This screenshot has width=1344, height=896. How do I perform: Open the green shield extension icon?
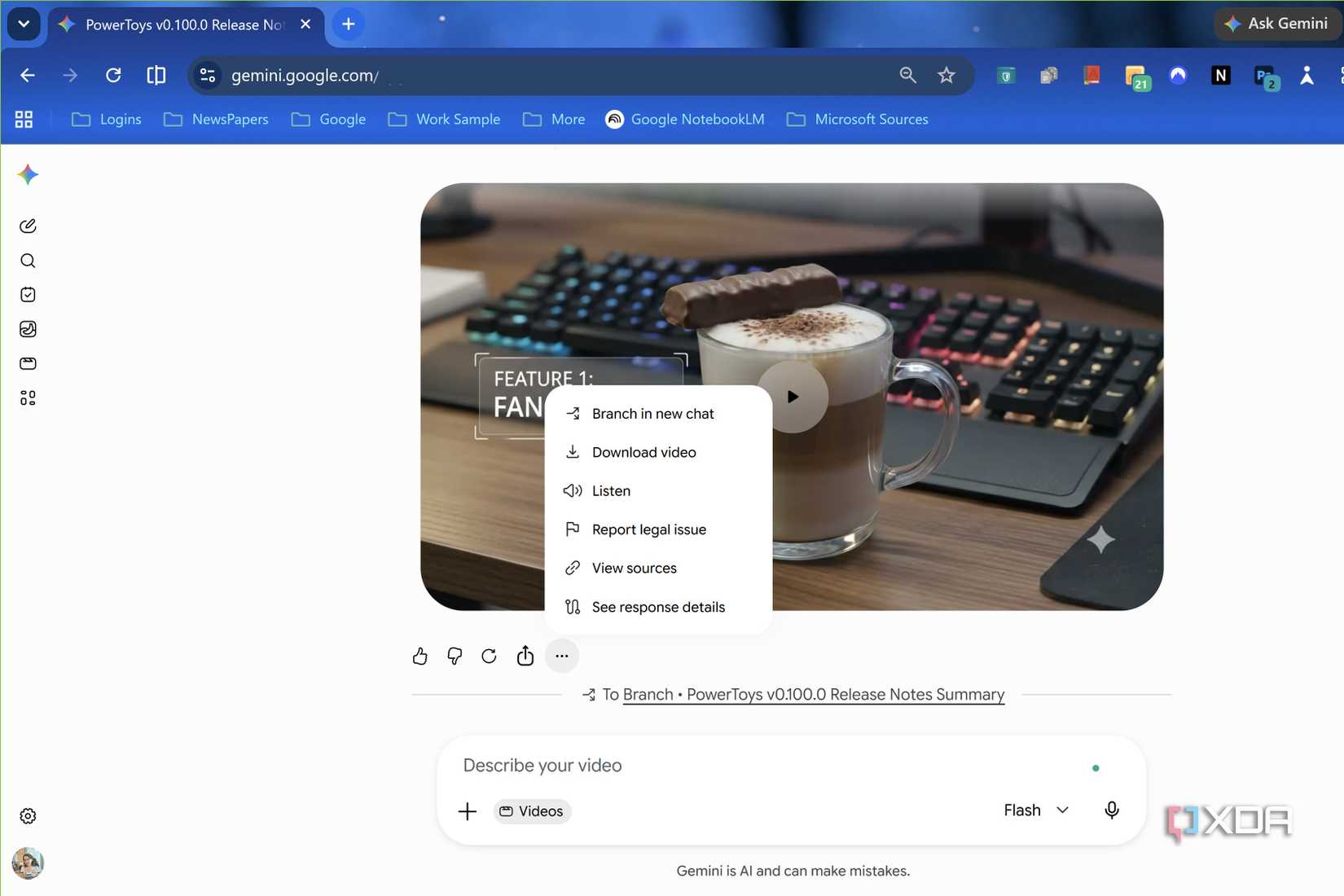pos(1007,76)
